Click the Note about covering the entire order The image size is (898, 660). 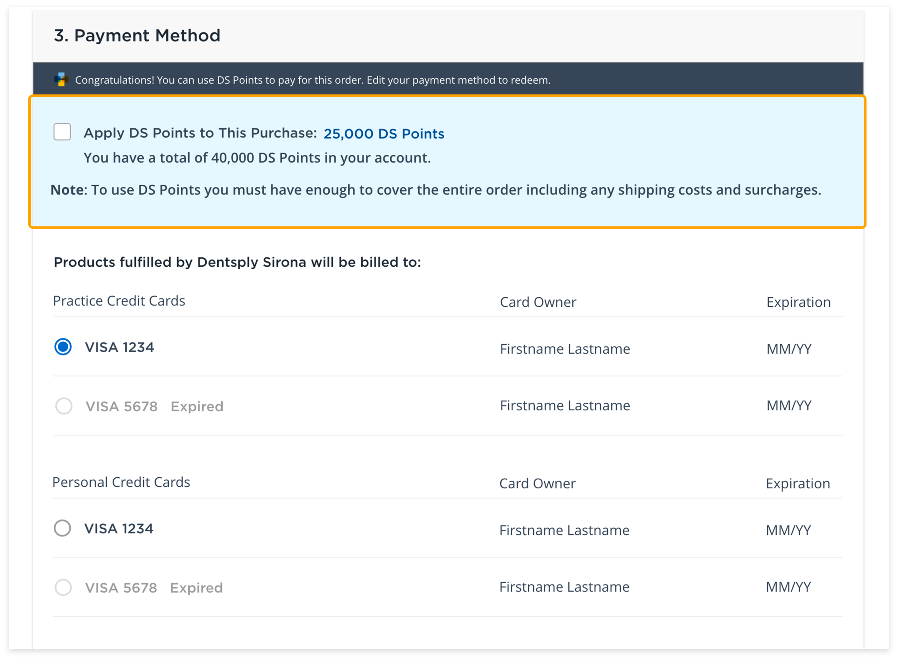(x=436, y=190)
